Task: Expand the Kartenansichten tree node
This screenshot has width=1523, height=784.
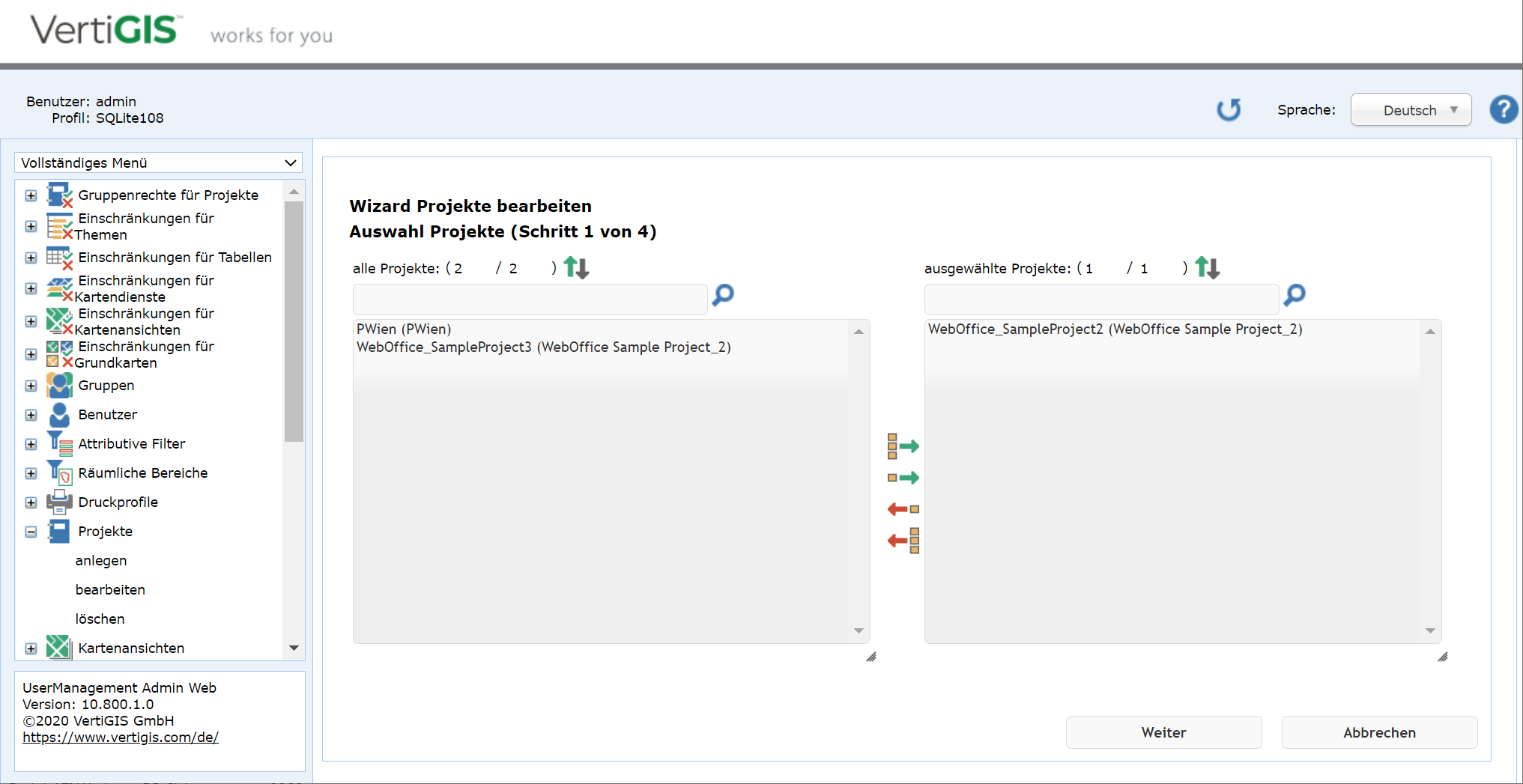Action: point(31,648)
